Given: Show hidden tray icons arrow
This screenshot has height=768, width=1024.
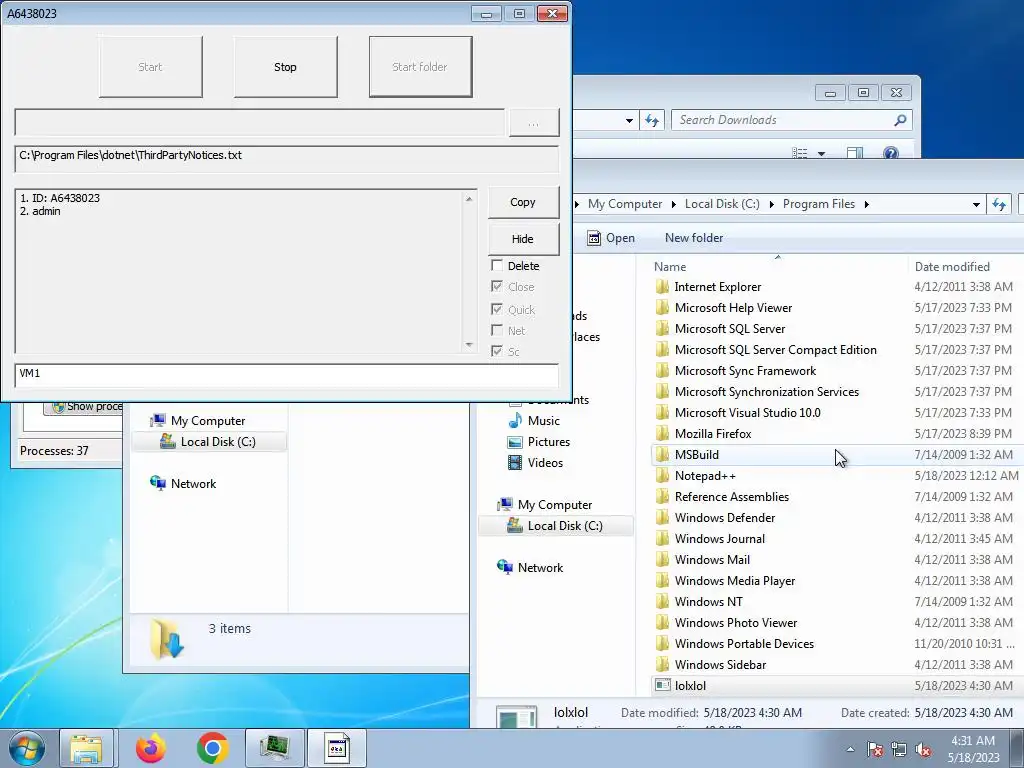Looking at the screenshot, I should (x=850, y=749).
